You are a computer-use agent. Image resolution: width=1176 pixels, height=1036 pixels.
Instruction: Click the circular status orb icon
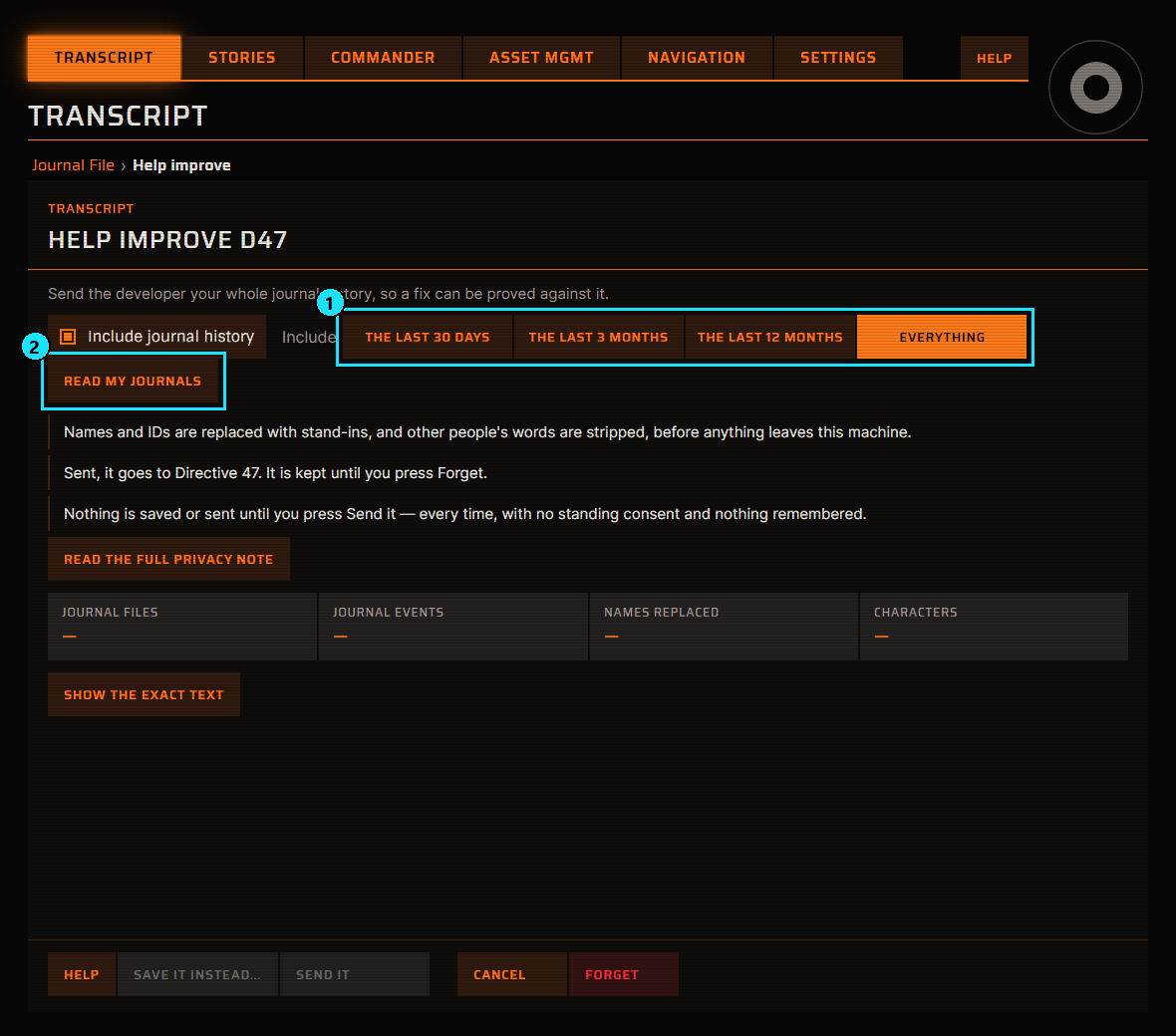point(1095,87)
